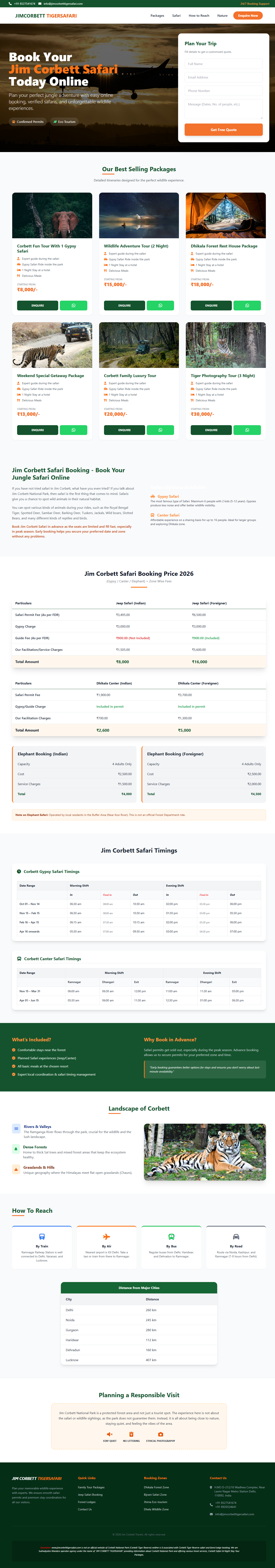Open the Weekend Special Getaway tiger thumbnail
This screenshot has width=275, height=1568.
(52, 345)
